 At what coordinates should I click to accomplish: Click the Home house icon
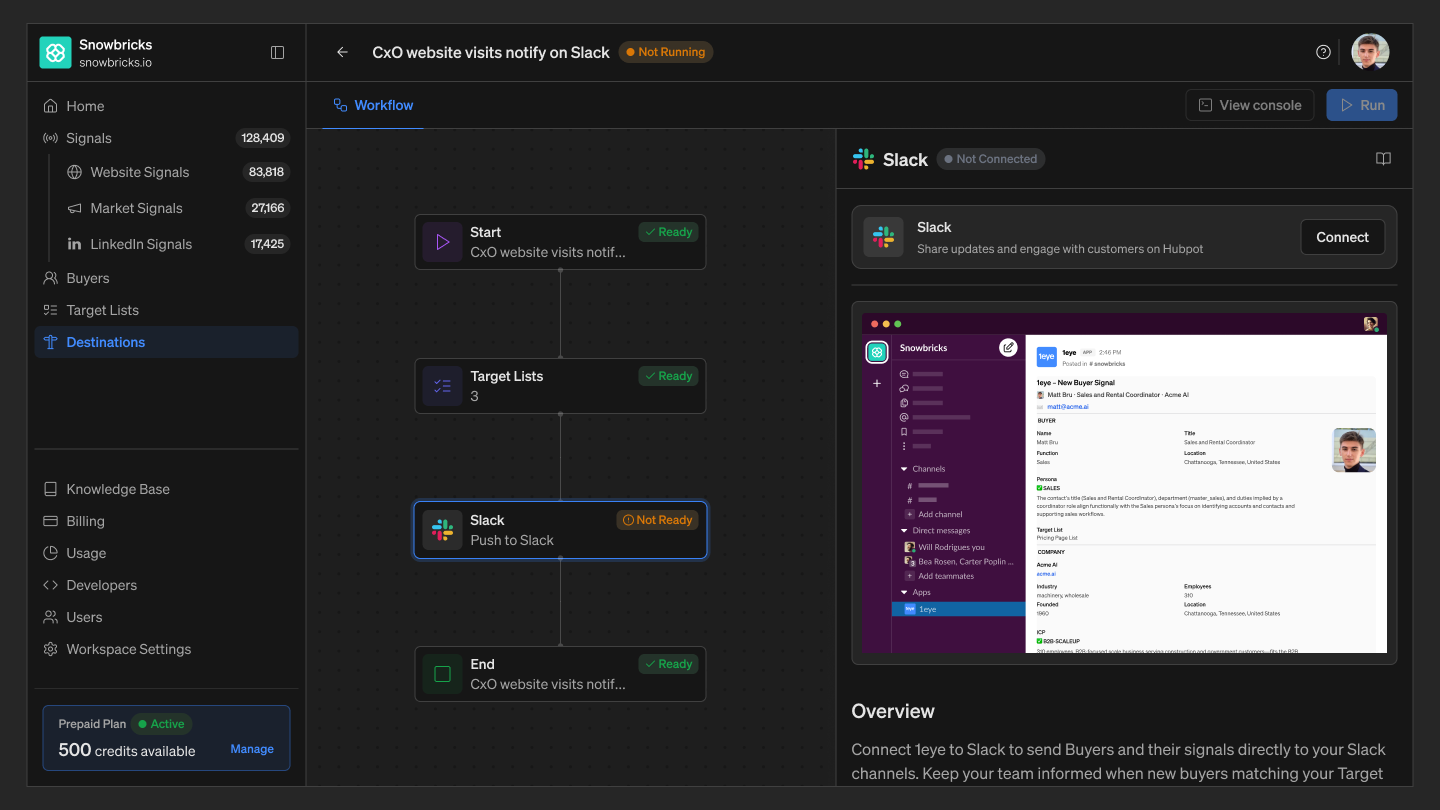pyautogui.click(x=50, y=106)
